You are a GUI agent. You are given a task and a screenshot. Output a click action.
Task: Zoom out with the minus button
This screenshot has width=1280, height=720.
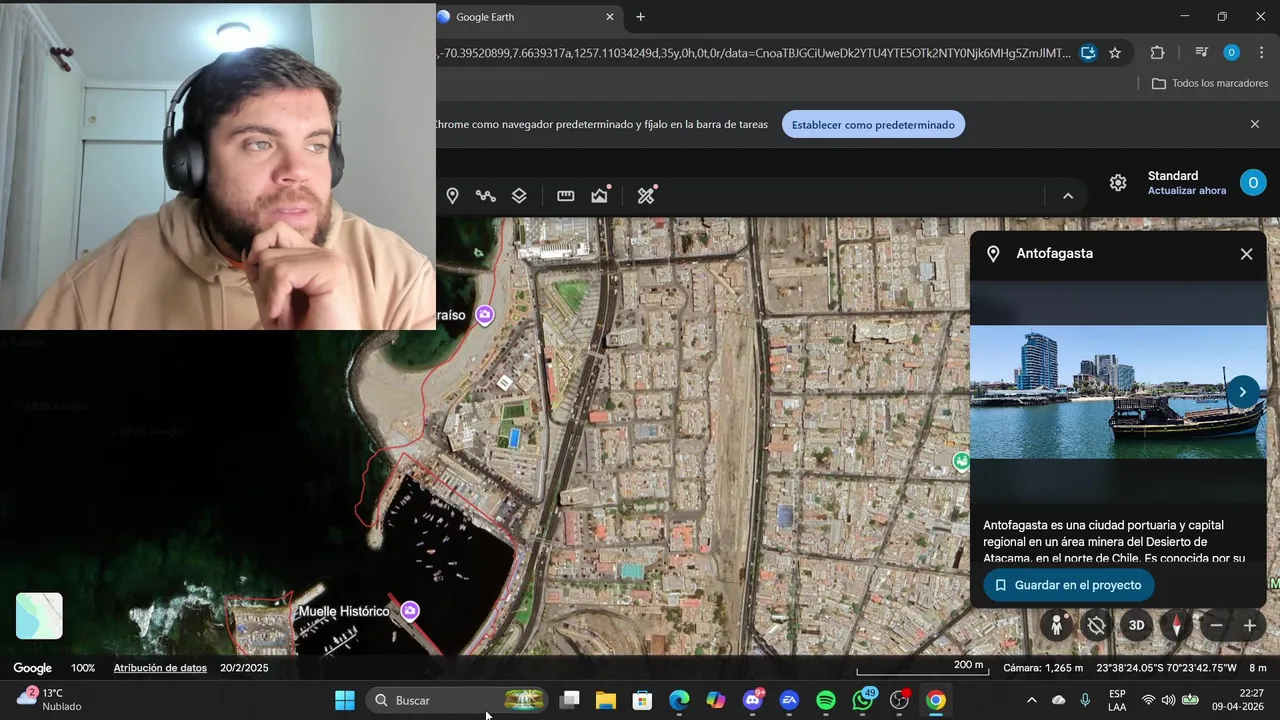(x=1216, y=625)
